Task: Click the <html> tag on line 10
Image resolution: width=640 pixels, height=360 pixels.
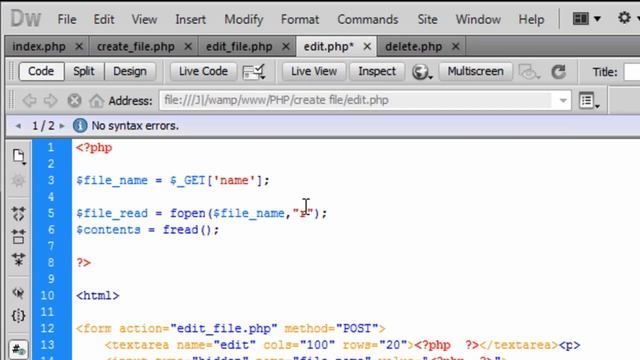Action: pos(98,296)
